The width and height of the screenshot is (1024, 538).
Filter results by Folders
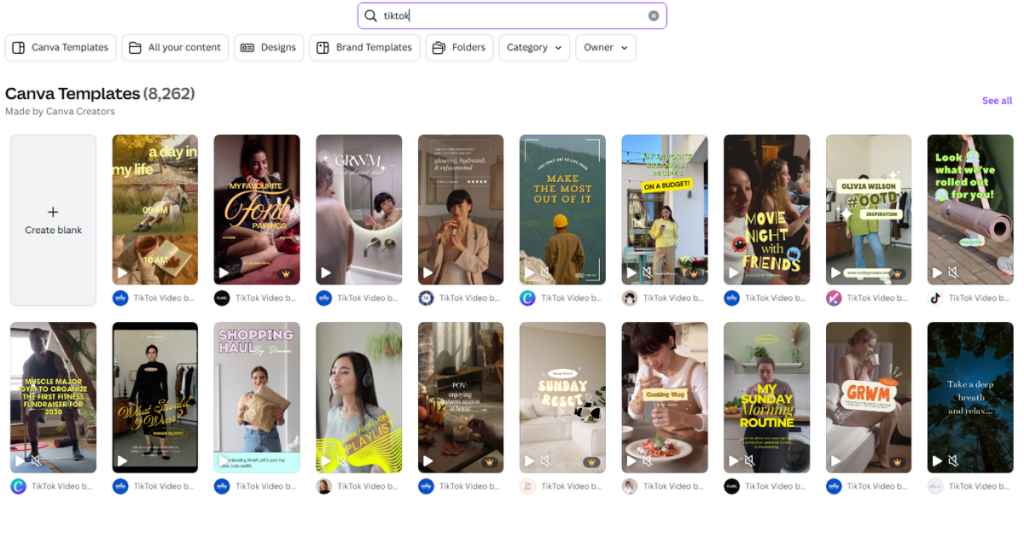coord(459,48)
